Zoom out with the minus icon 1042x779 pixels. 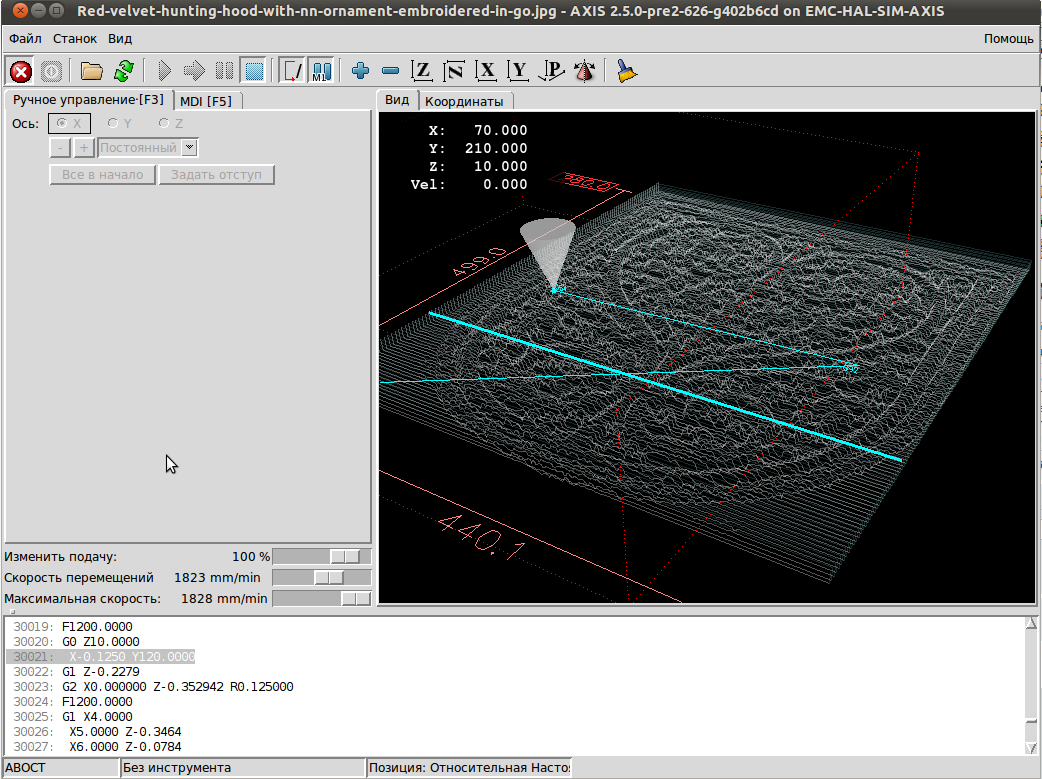point(391,71)
